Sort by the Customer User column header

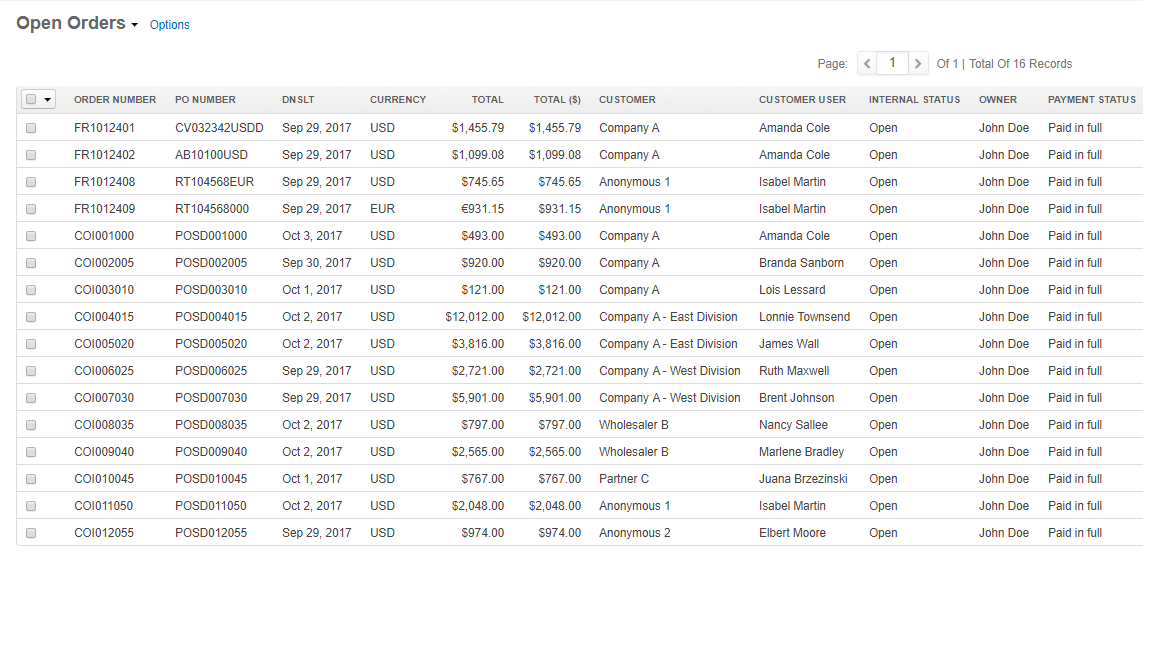tap(802, 100)
